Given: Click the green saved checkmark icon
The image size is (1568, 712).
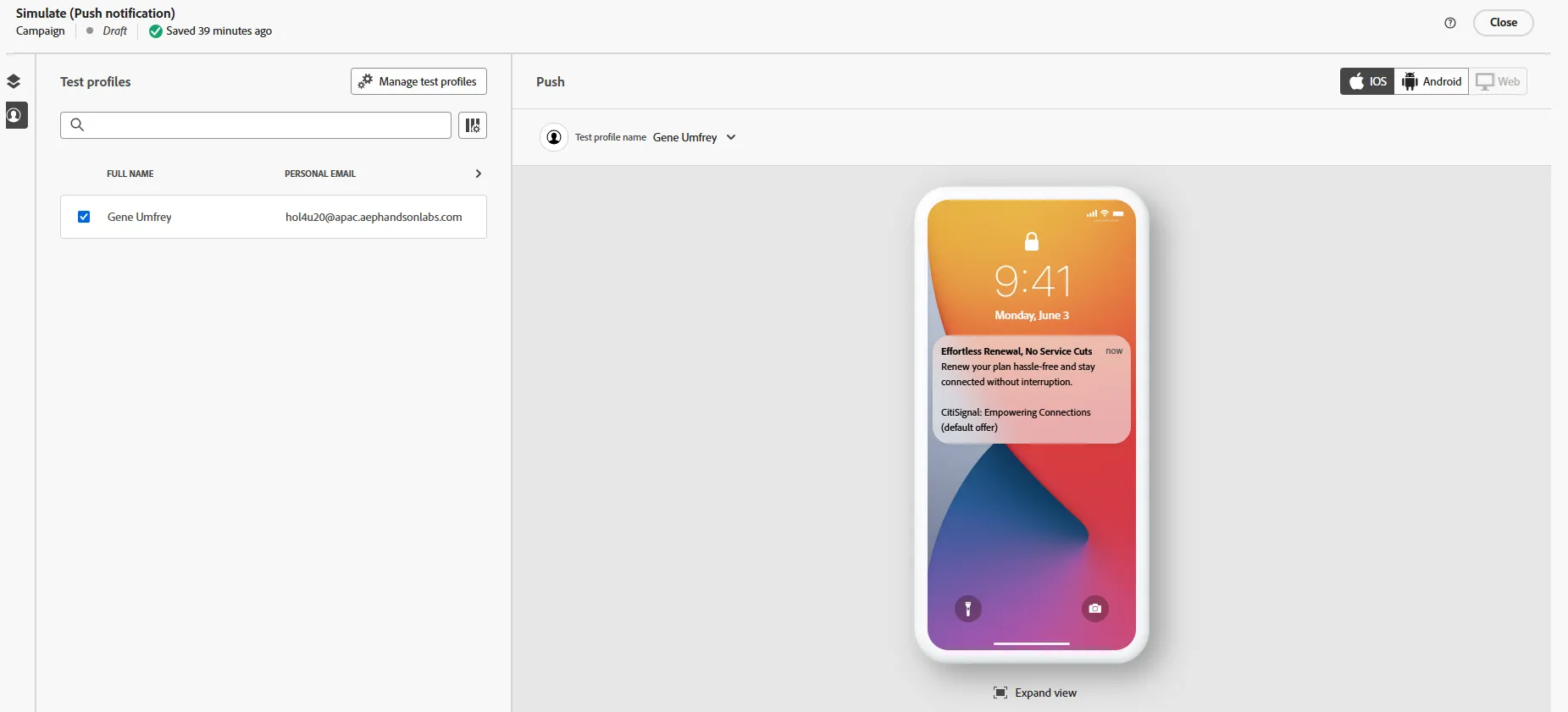Looking at the screenshot, I should [x=156, y=31].
